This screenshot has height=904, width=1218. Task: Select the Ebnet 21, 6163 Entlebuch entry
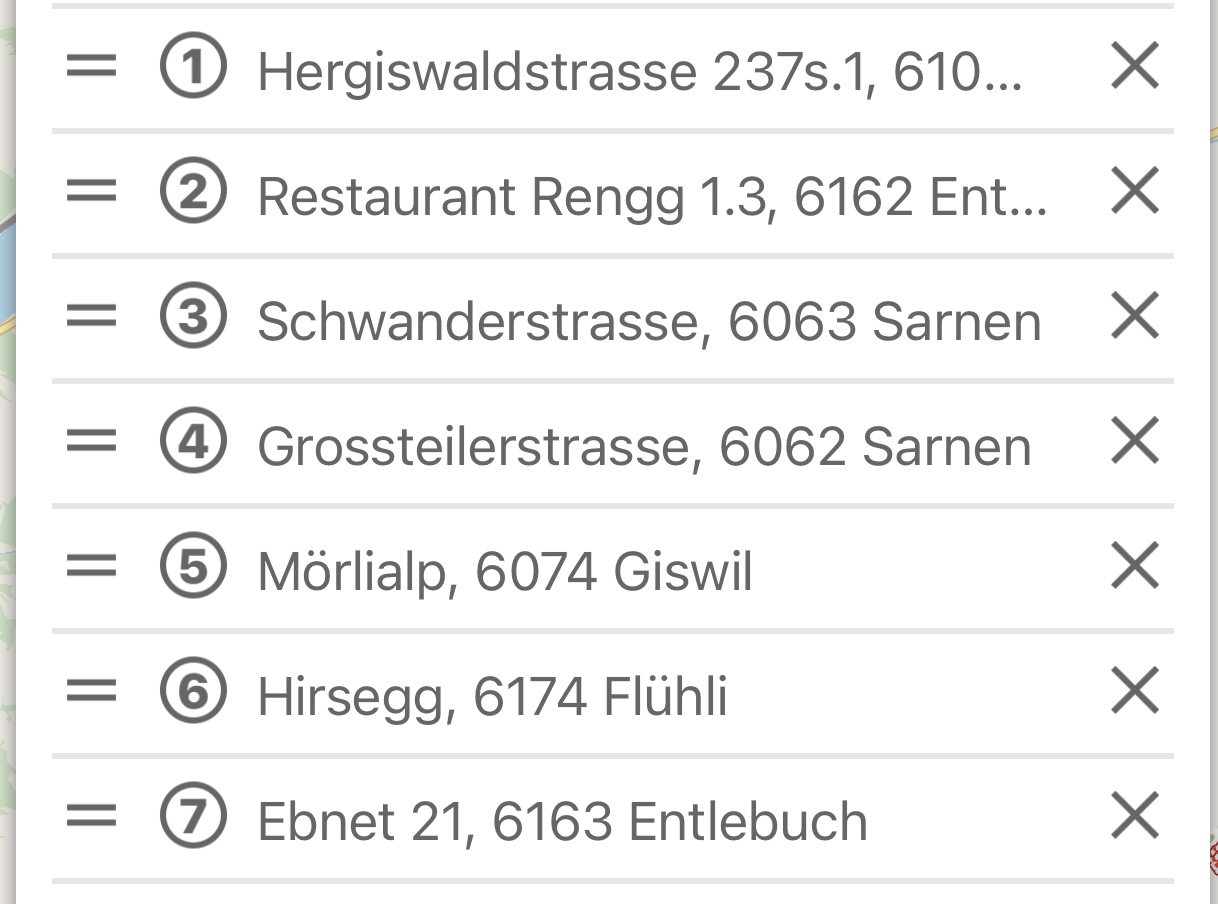[x=562, y=821]
